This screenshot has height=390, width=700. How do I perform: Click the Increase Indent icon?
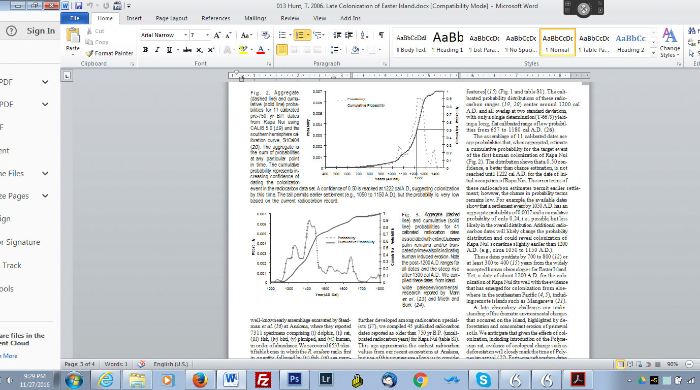pyautogui.click(x=349, y=35)
